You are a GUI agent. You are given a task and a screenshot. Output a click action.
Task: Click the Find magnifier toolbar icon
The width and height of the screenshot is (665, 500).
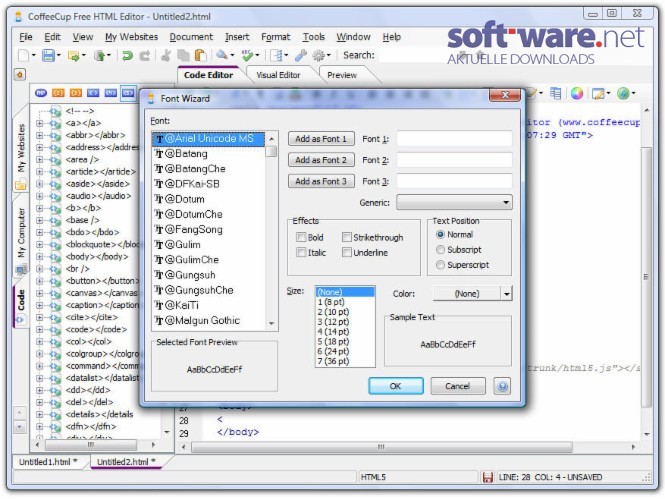[x=222, y=55]
